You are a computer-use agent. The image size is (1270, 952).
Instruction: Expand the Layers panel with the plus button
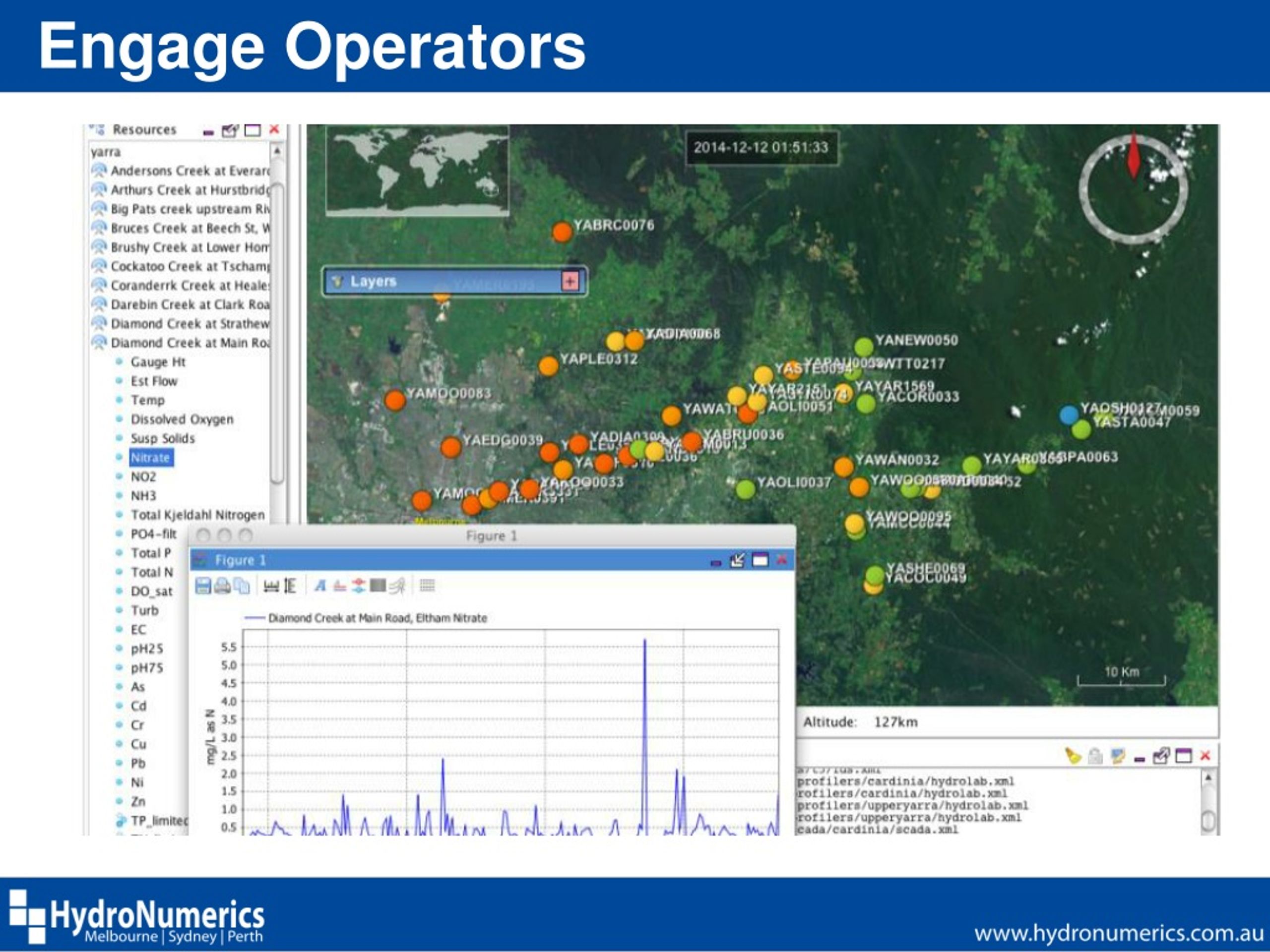coord(570,281)
